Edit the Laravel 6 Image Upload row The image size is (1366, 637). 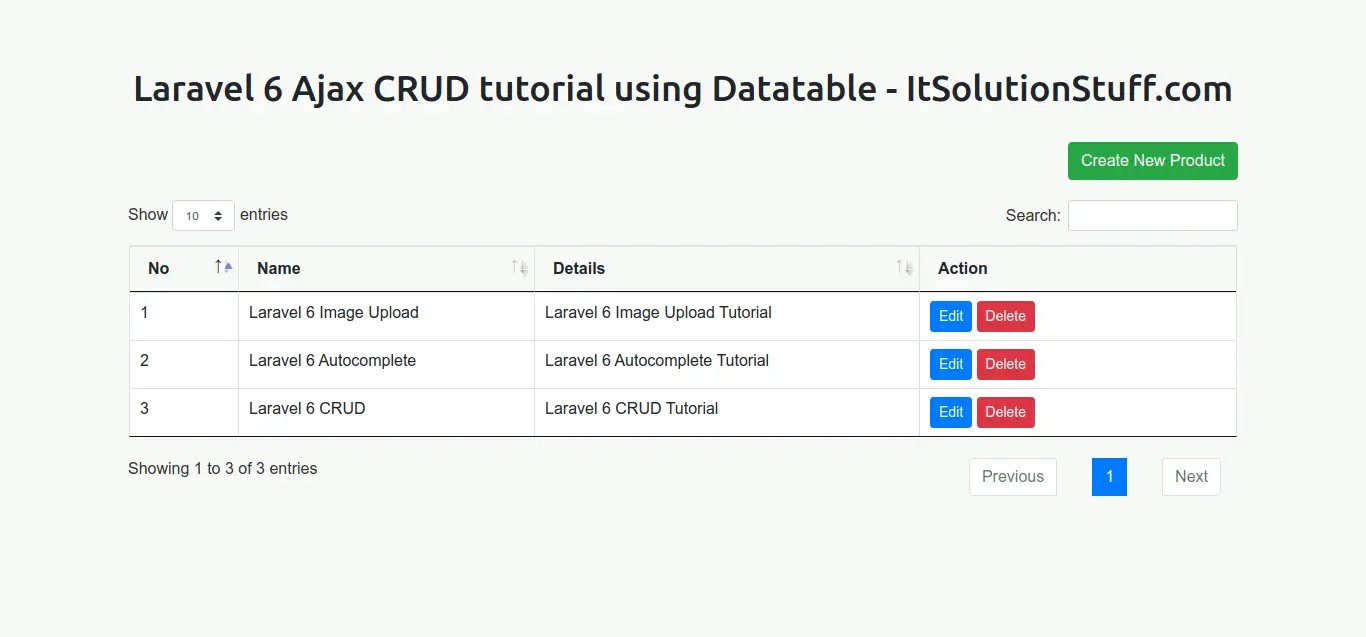(950, 316)
